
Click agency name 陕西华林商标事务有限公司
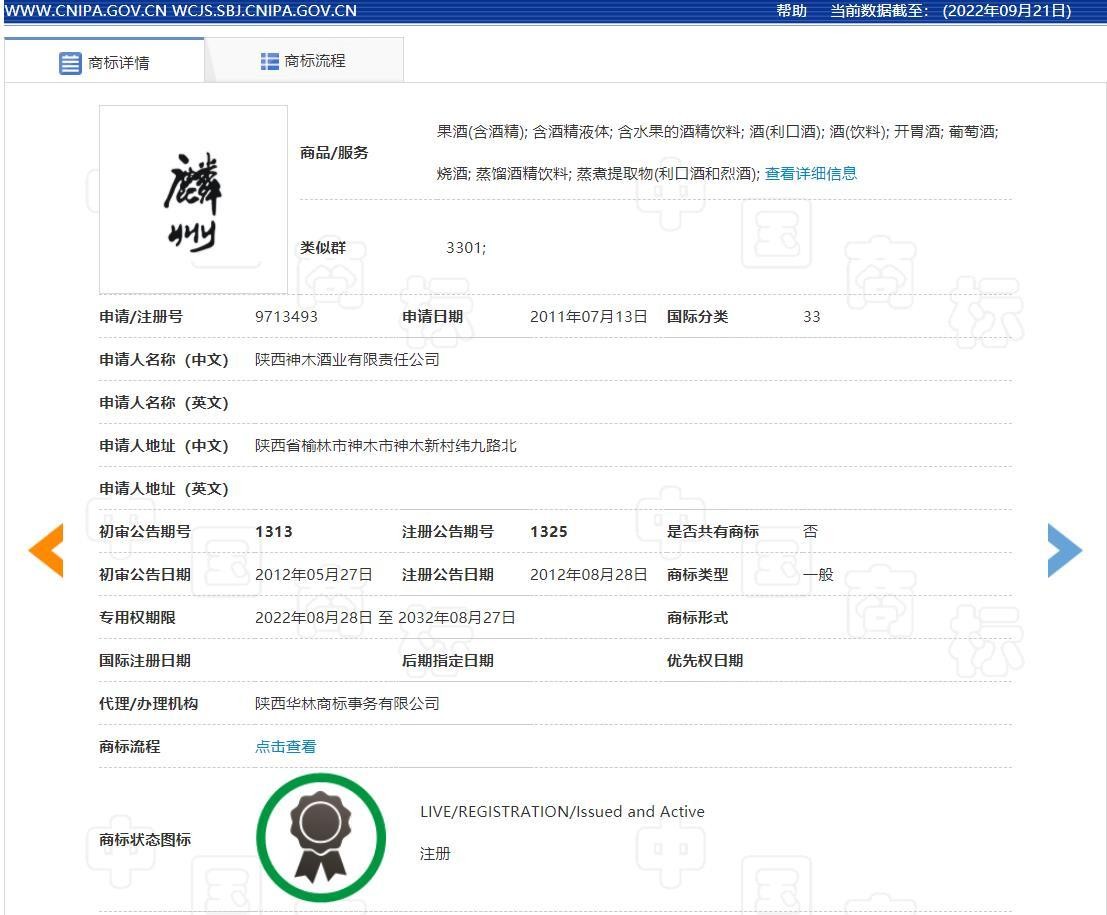[347, 703]
